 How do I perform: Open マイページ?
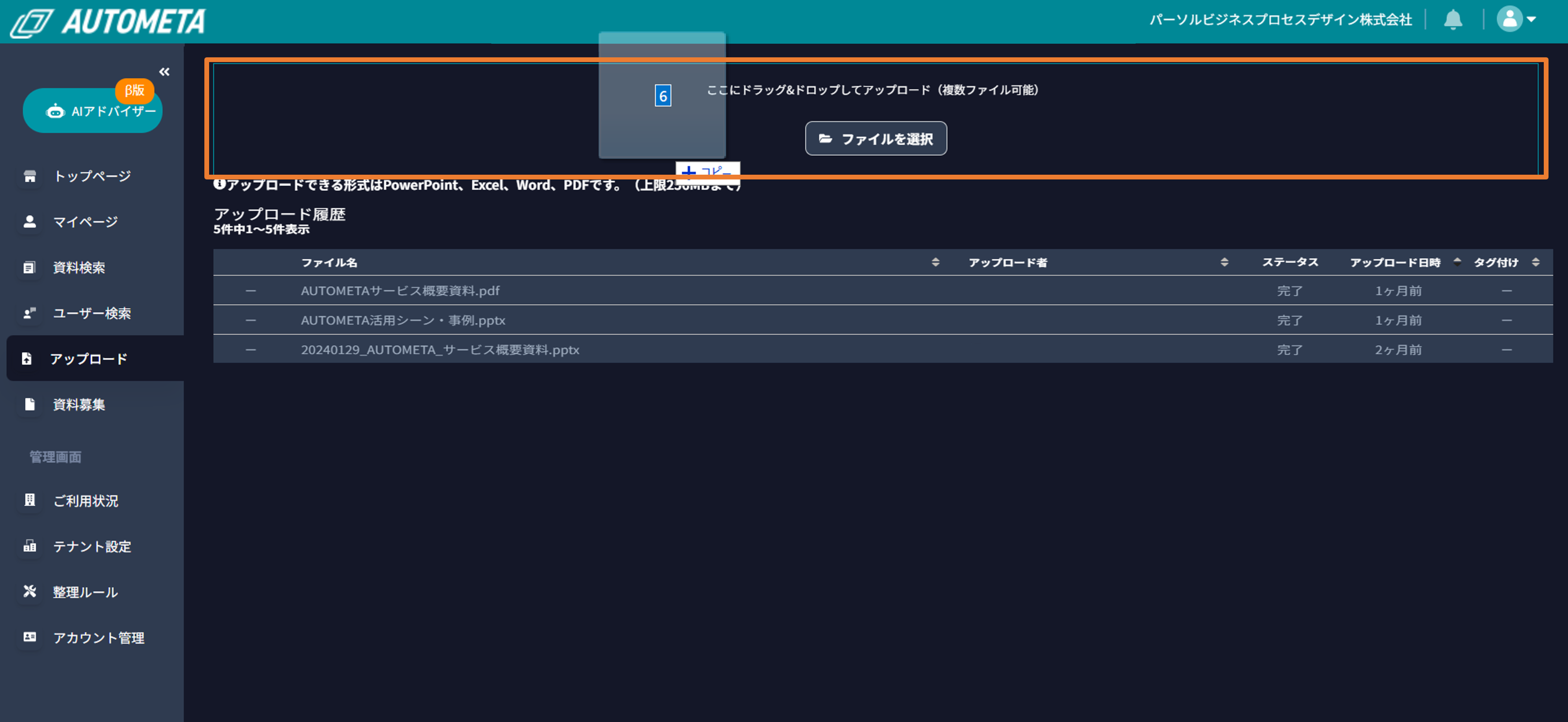coord(85,222)
